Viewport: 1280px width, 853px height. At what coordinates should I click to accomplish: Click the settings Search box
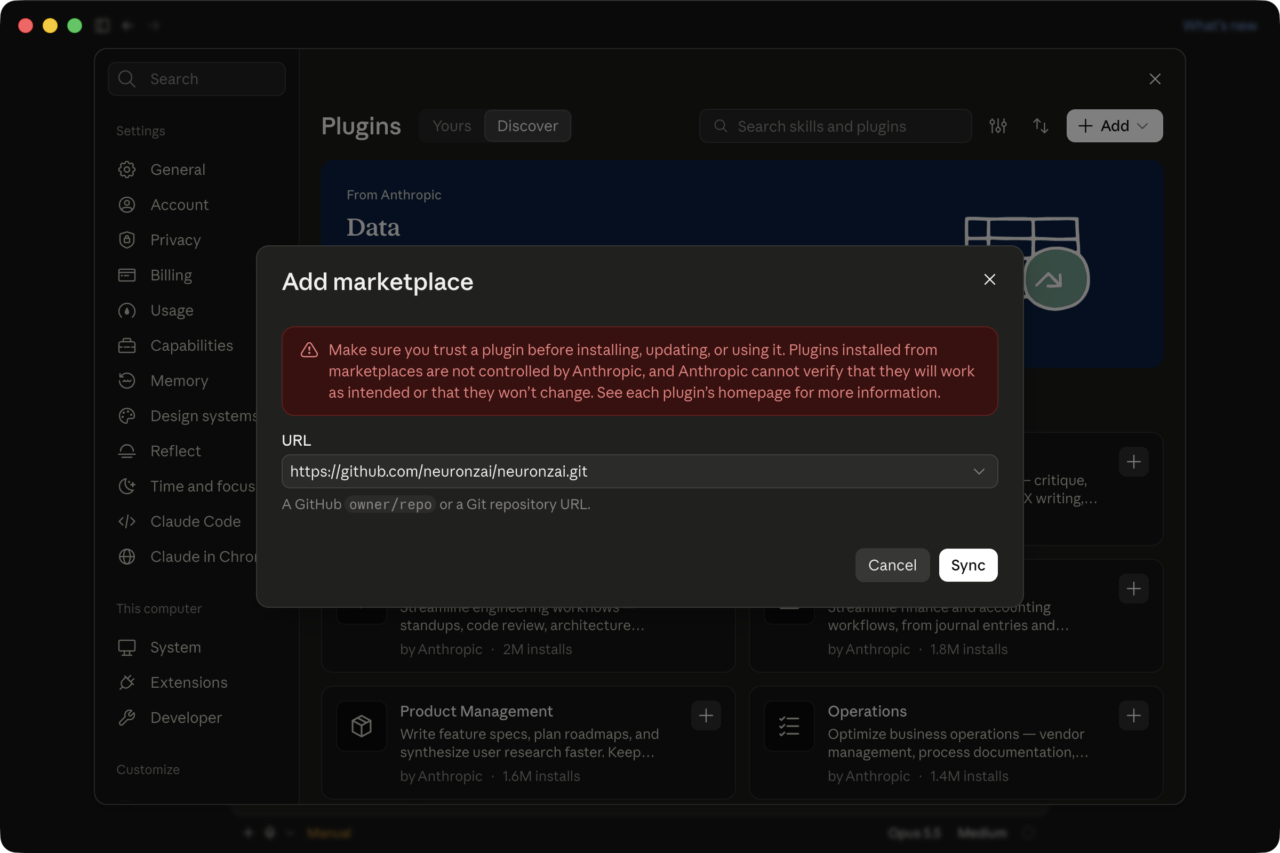197,79
